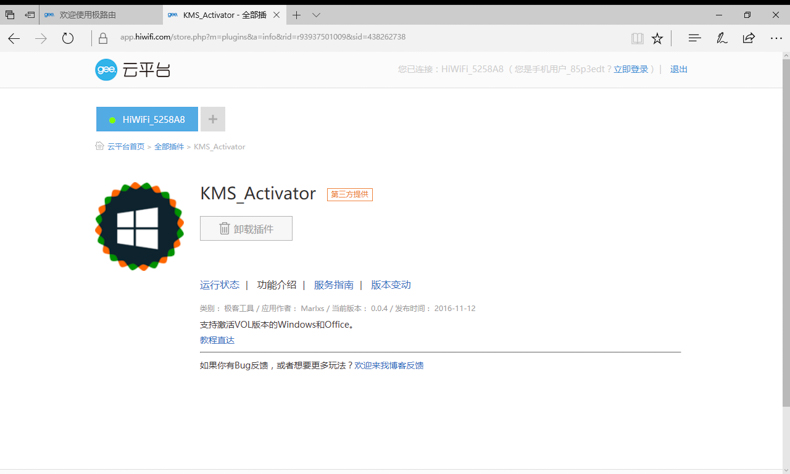This screenshot has height=474, width=790.
Task: Open reading view book icon
Action: click(637, 38)
